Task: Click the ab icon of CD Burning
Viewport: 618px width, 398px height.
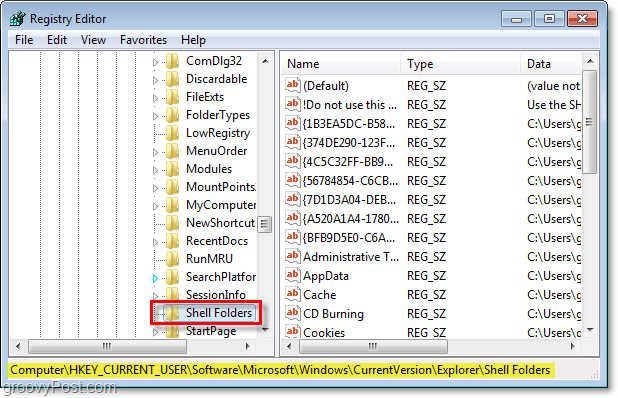Action: (x=292, y=313)
